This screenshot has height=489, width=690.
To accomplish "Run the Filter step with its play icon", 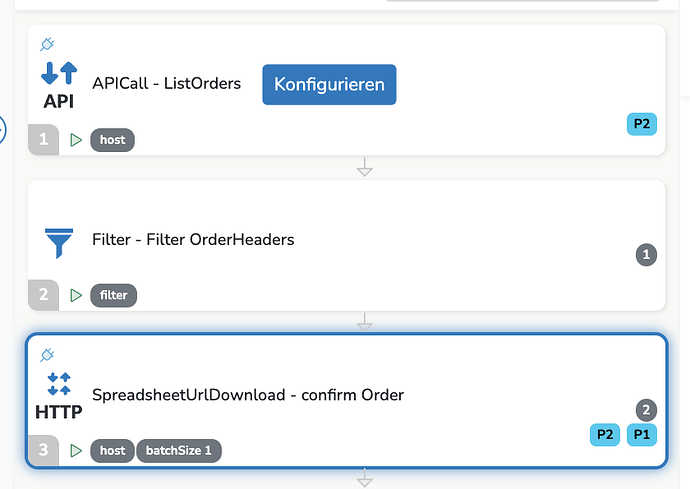I will pyautogui.click(x=76, y=295).
